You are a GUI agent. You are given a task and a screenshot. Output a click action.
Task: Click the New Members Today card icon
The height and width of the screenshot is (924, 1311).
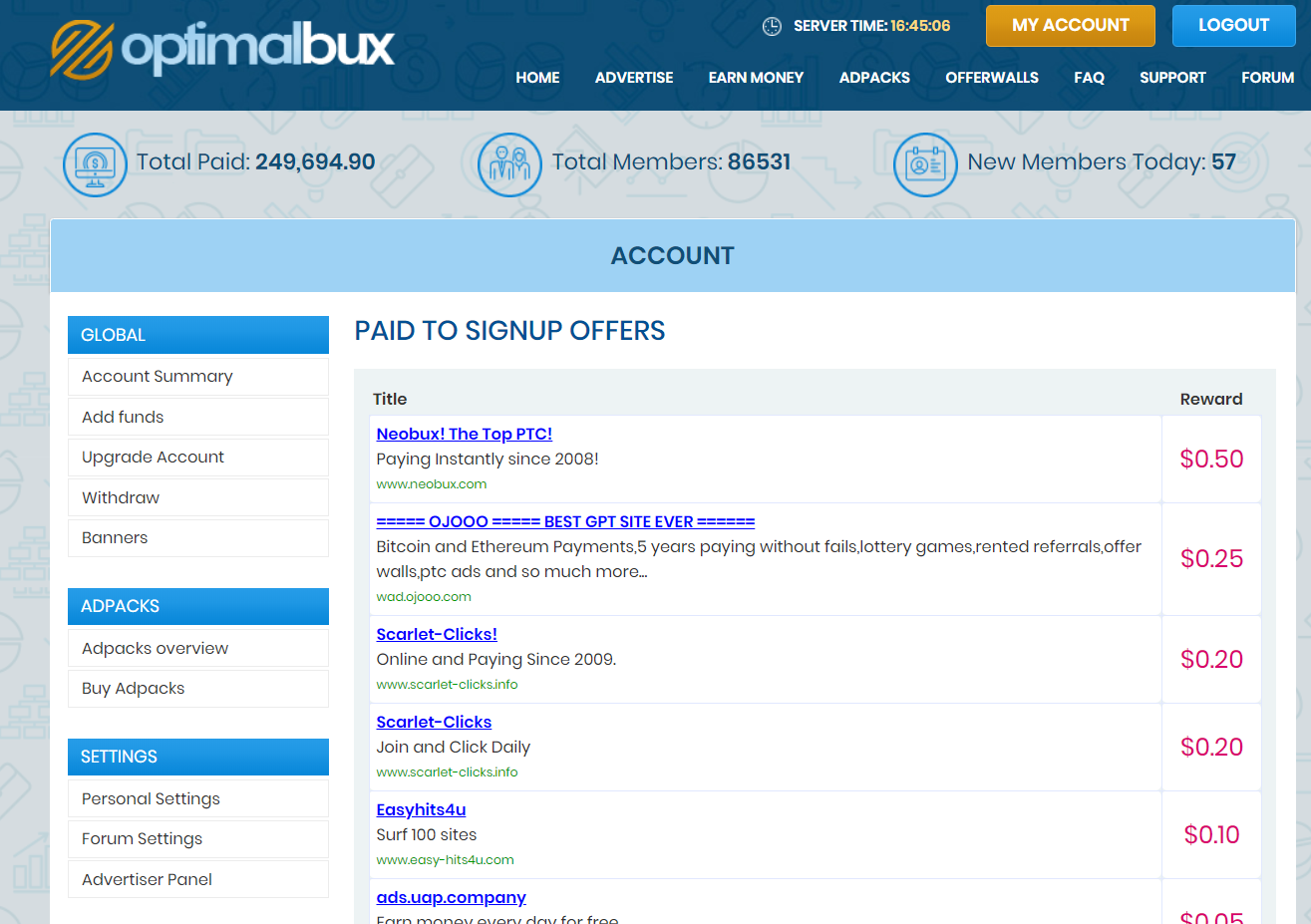point(925,164)
